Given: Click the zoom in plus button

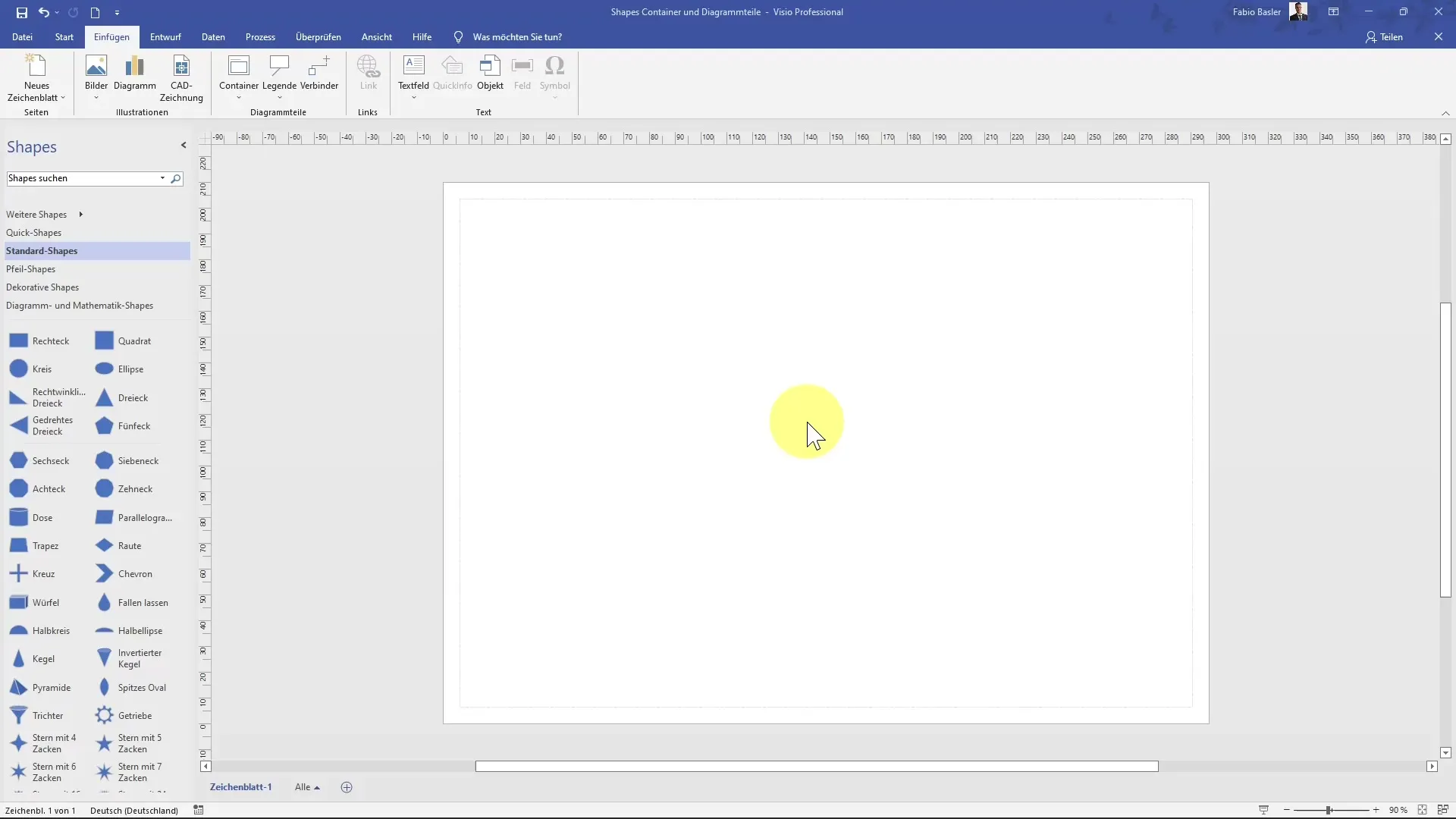Looking at the screenshot, I should coord(1376,811).
